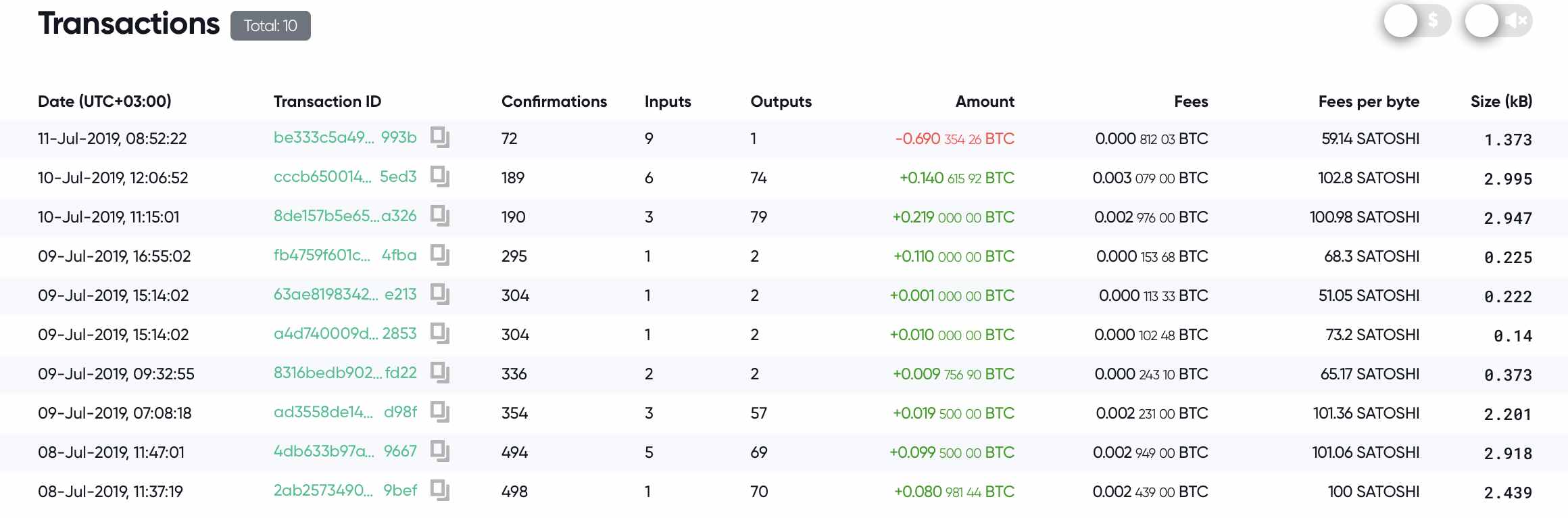Select the amount +0.009 756 90 BTC

[x=954, y=374]
